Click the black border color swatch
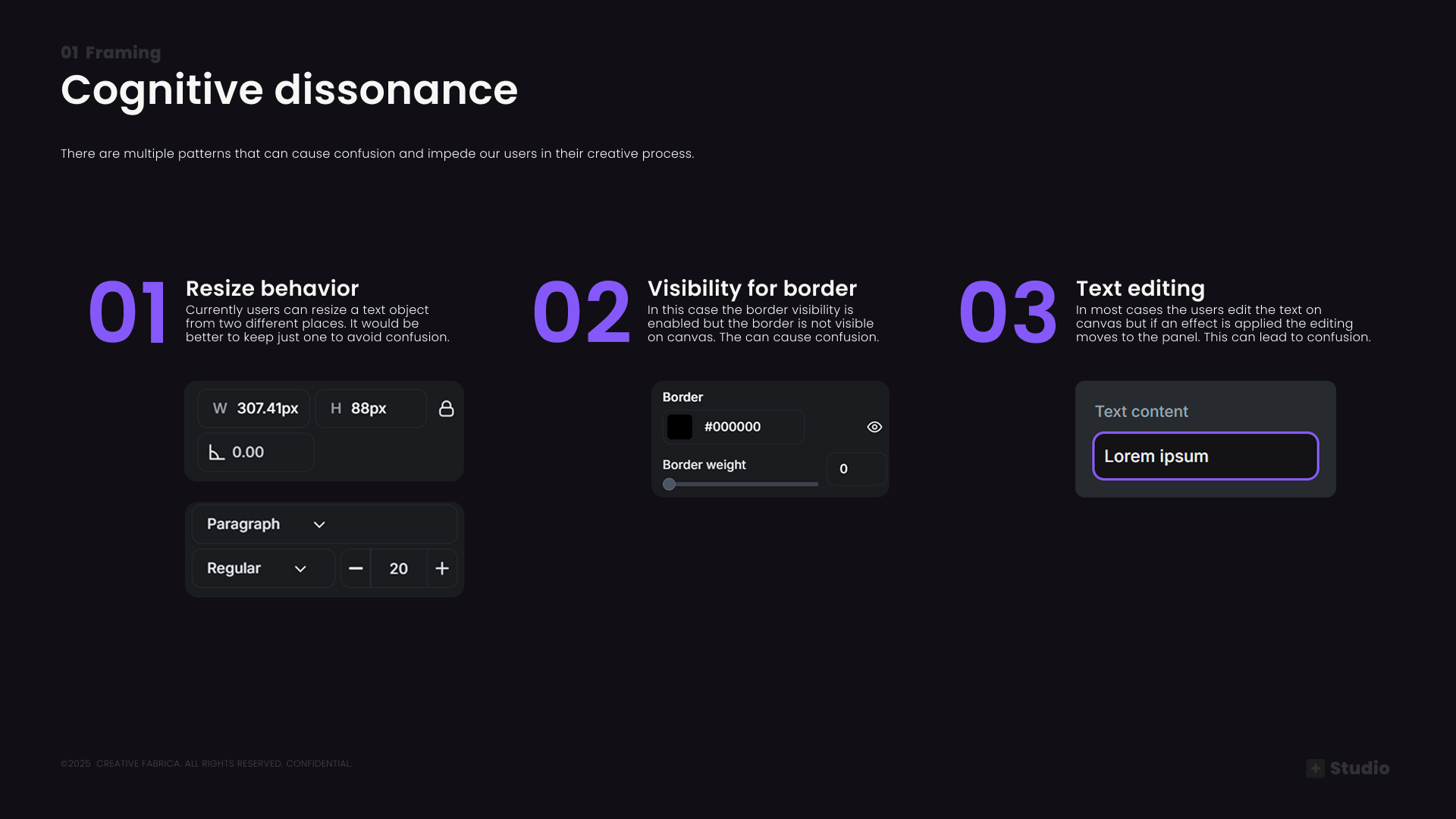The width and height of the screenshot is (1456, 819). coord(679,427)
